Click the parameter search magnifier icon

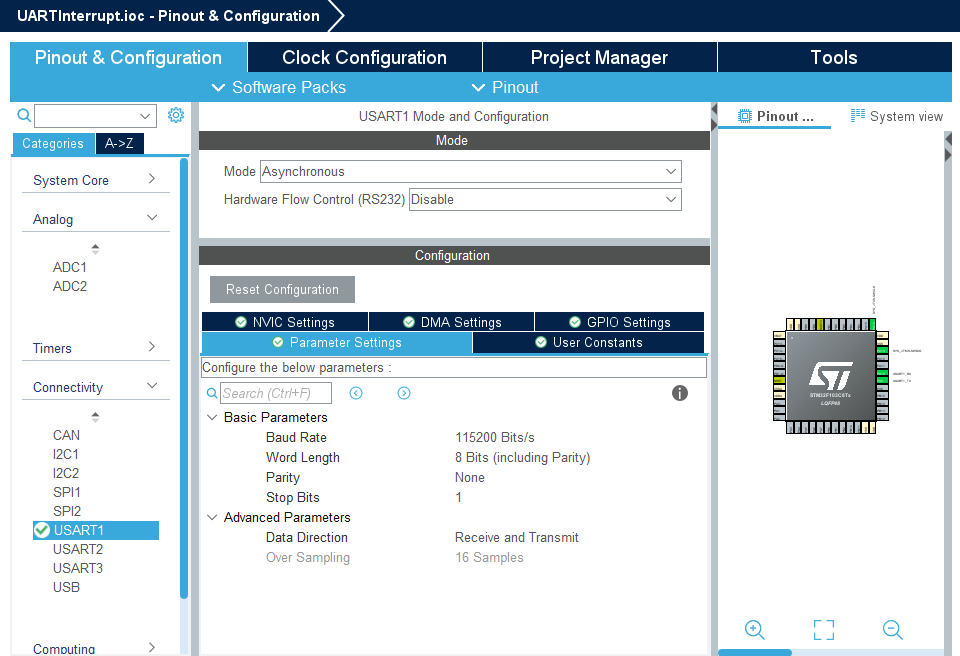click(212, 393)
